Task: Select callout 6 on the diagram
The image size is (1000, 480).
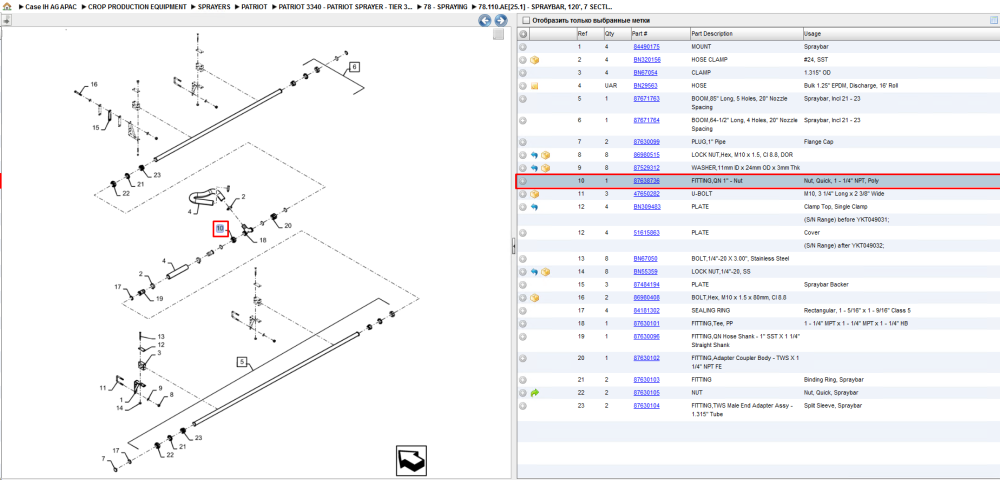Action: coord(355,66)
